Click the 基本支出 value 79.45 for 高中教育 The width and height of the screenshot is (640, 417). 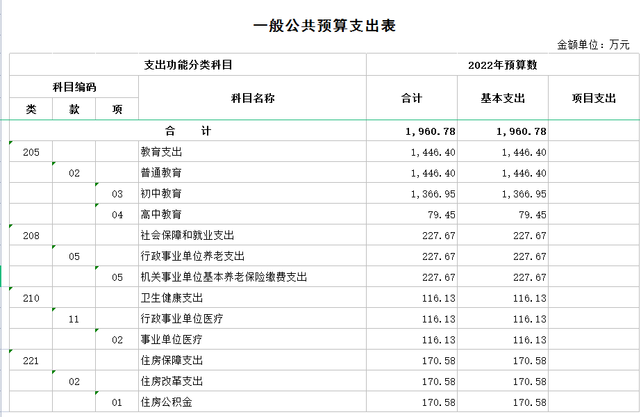(530, 214)
